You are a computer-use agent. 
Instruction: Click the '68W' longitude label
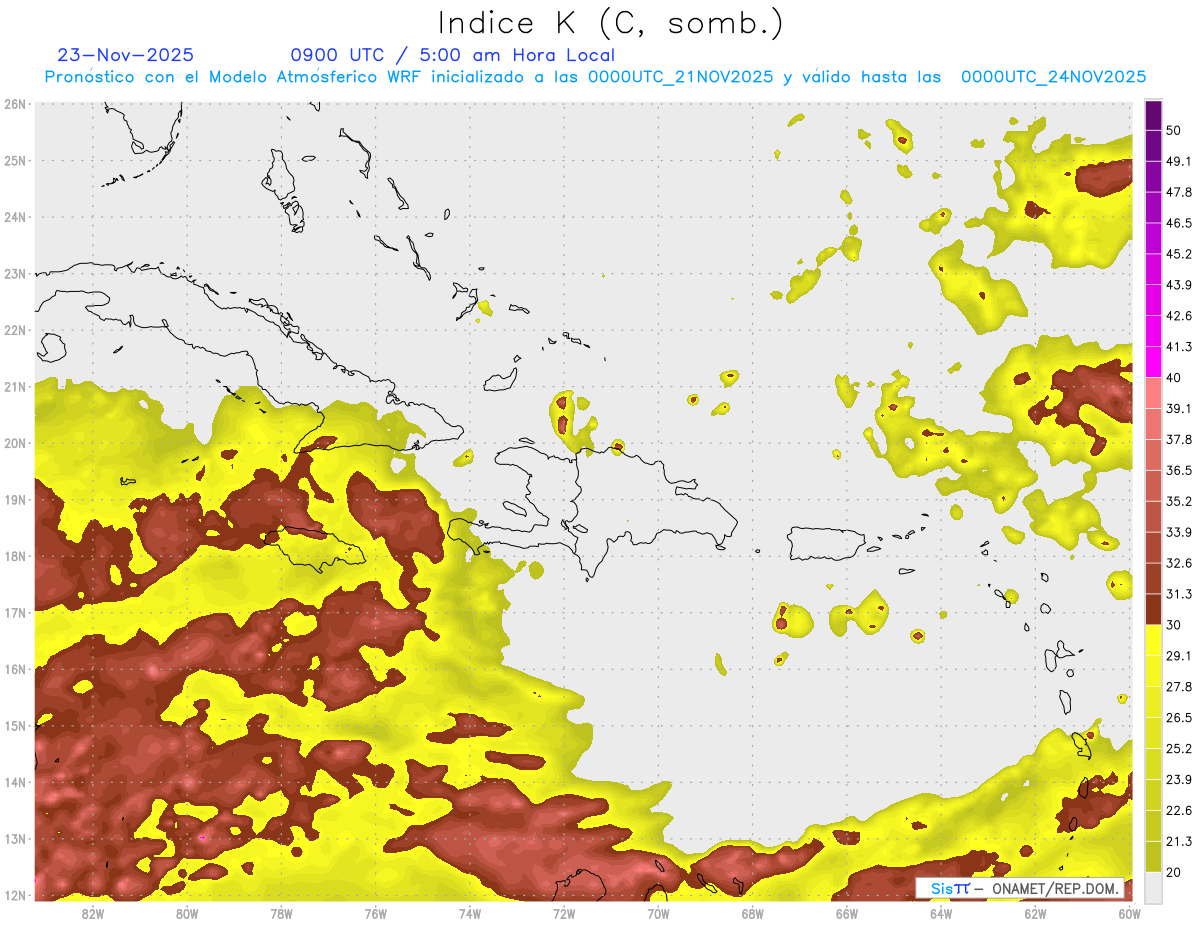coord(753,913)
